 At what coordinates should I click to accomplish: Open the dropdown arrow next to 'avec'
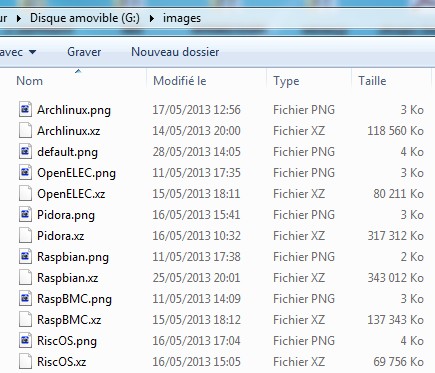[32, 52]
